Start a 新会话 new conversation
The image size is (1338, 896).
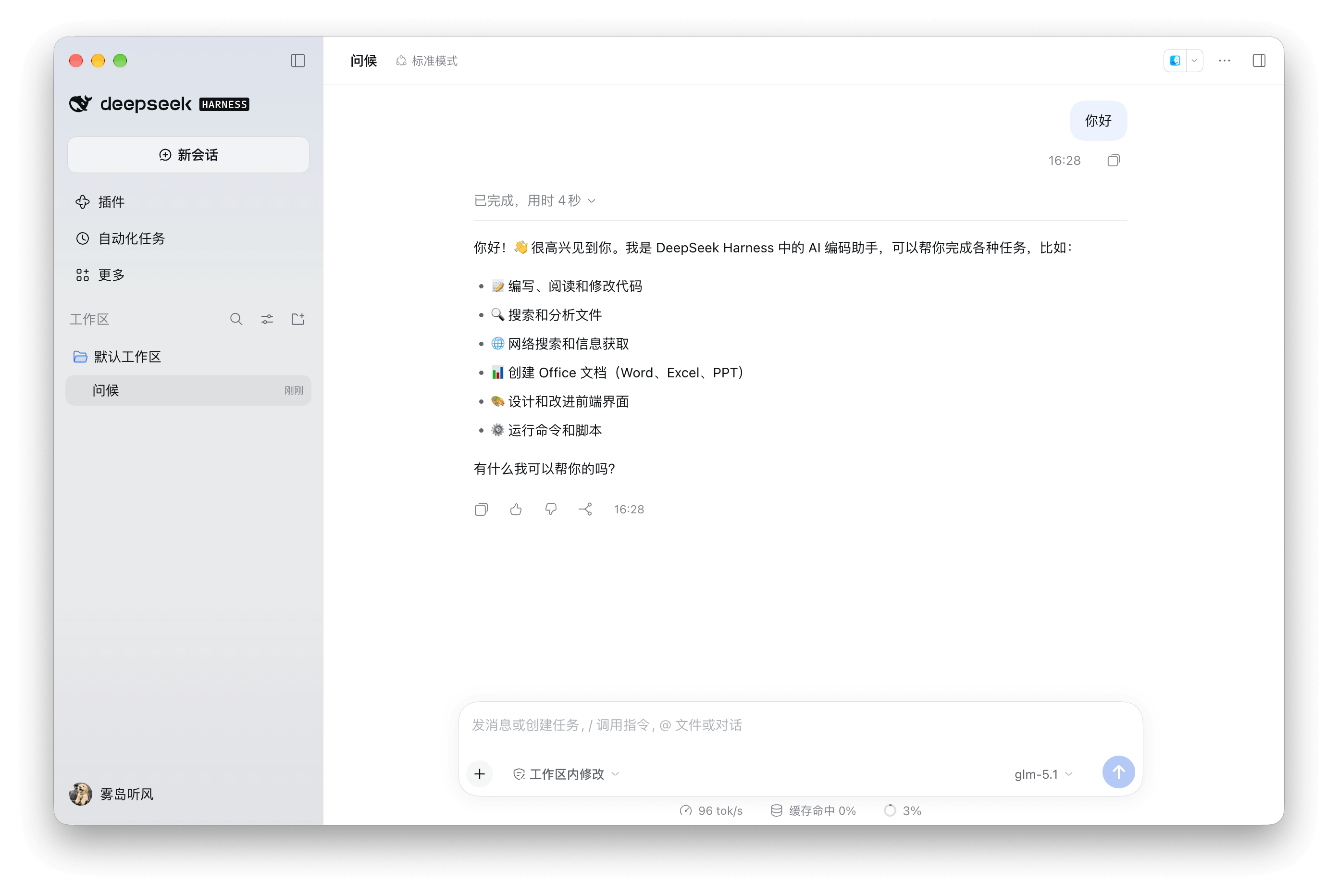coord(188,155)
